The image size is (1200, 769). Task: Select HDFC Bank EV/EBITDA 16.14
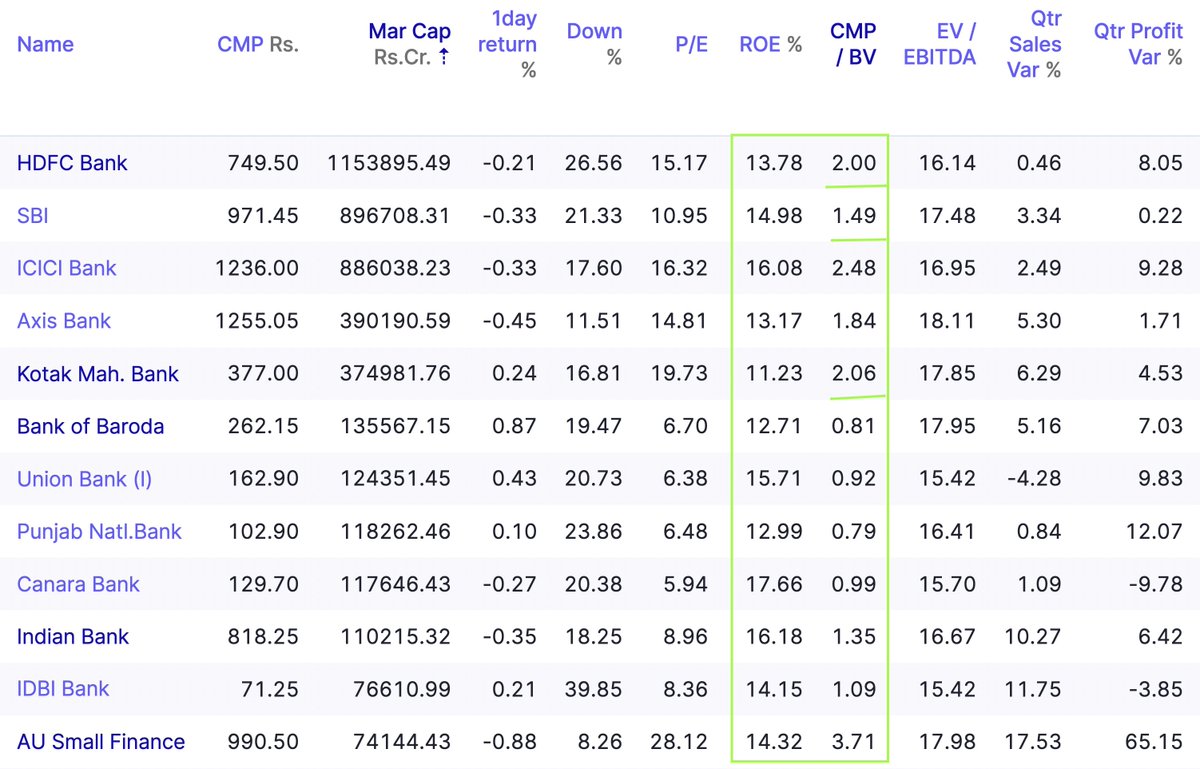pos(947,163)
